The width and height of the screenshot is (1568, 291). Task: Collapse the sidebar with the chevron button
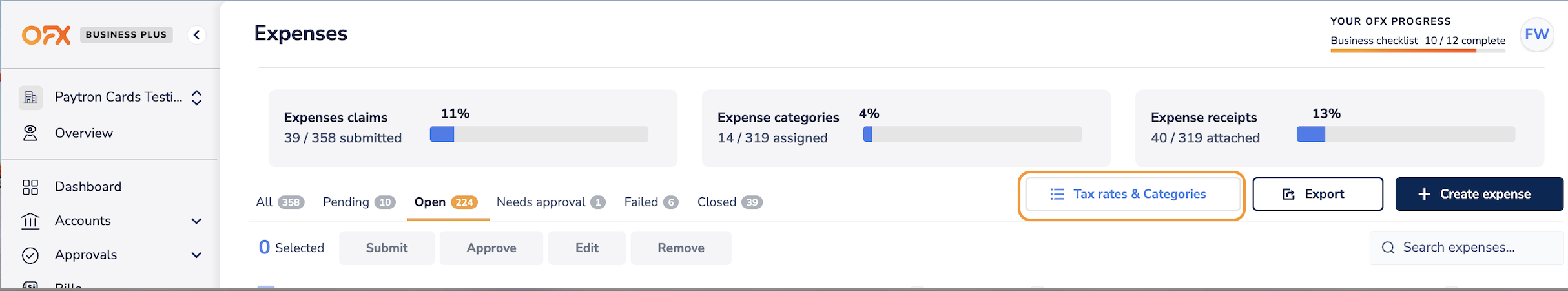(197, 35)
